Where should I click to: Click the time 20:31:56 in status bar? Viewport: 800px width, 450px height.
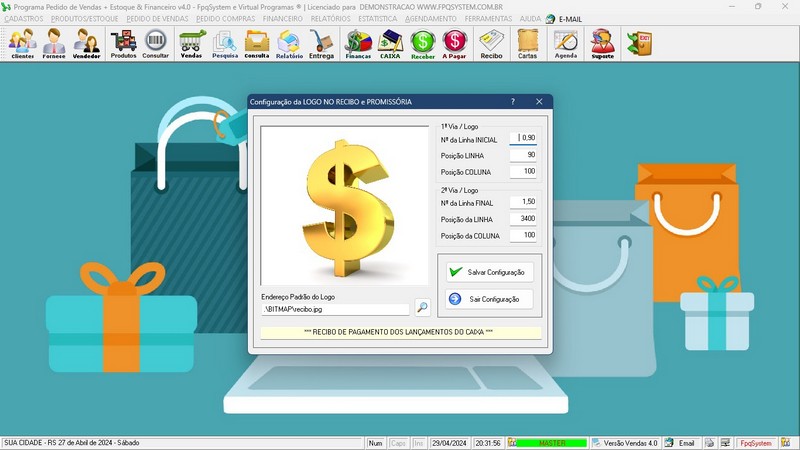tap(488, 443)
